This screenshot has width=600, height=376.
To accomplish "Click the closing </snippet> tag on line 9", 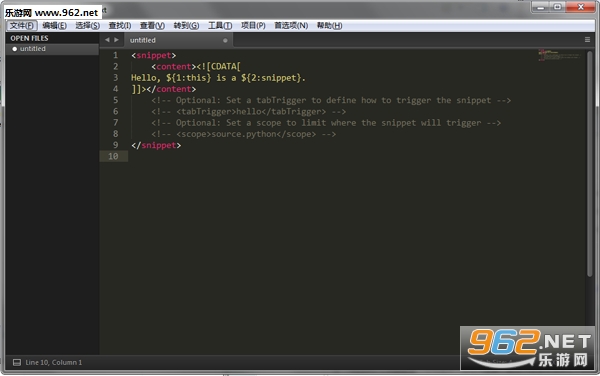I will (156, 145).
